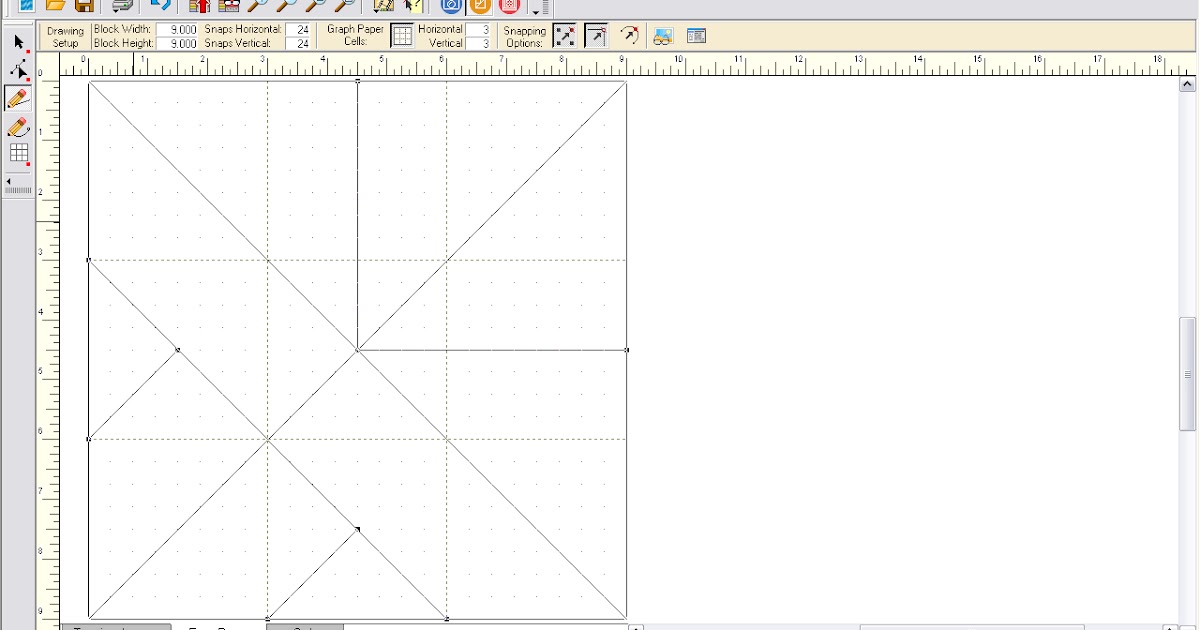Screen dimensions: 1200x630
Task: Select the Pick arrow tool
Action: click(x=18, y=42)
